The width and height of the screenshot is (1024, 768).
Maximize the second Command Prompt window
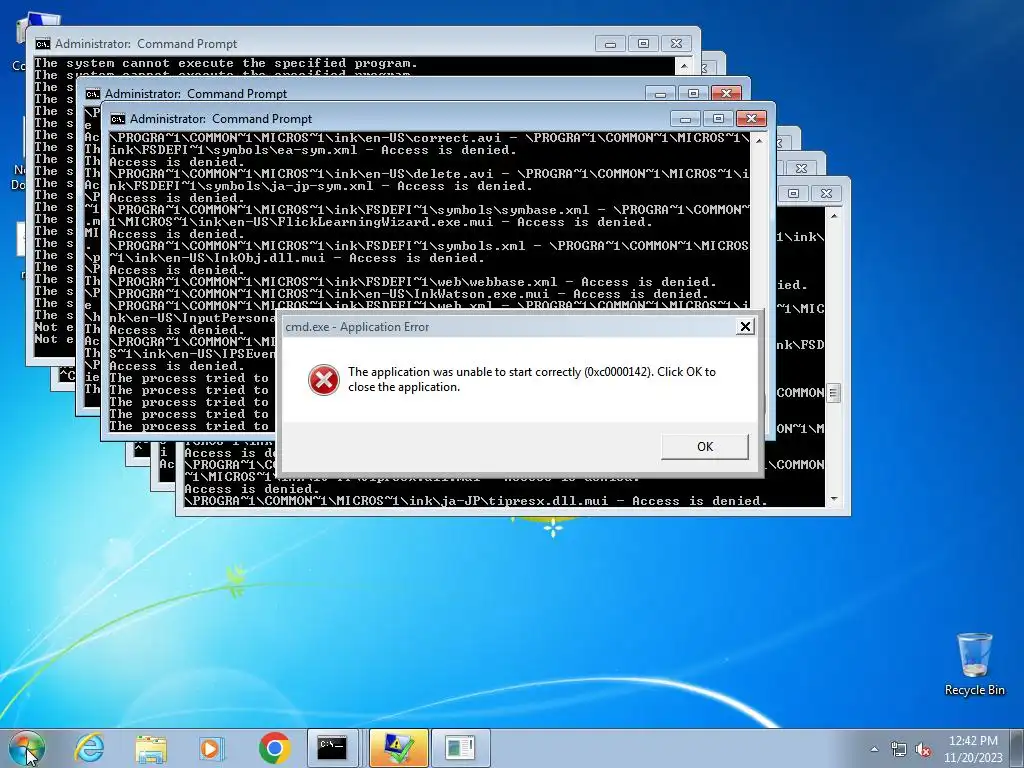[694, 93]
